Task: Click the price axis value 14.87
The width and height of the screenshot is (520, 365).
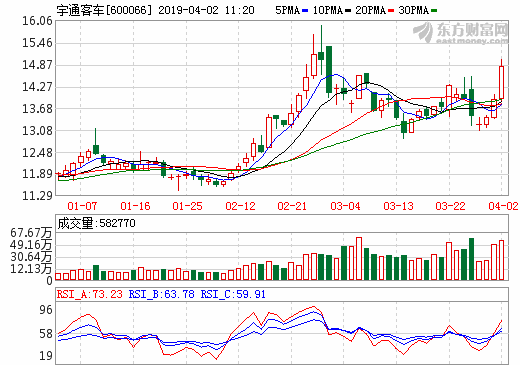Action: tap(37, 65)
